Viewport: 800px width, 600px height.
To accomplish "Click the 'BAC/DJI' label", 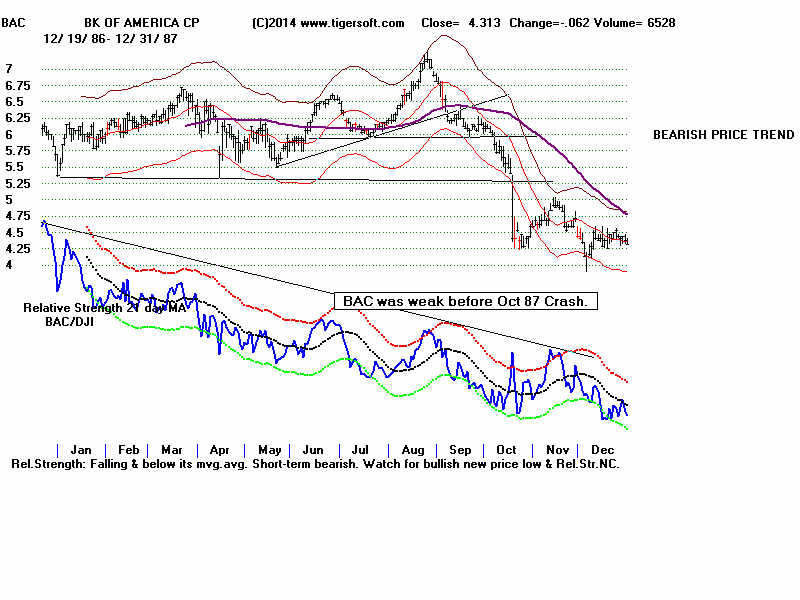I will point(69,322).
